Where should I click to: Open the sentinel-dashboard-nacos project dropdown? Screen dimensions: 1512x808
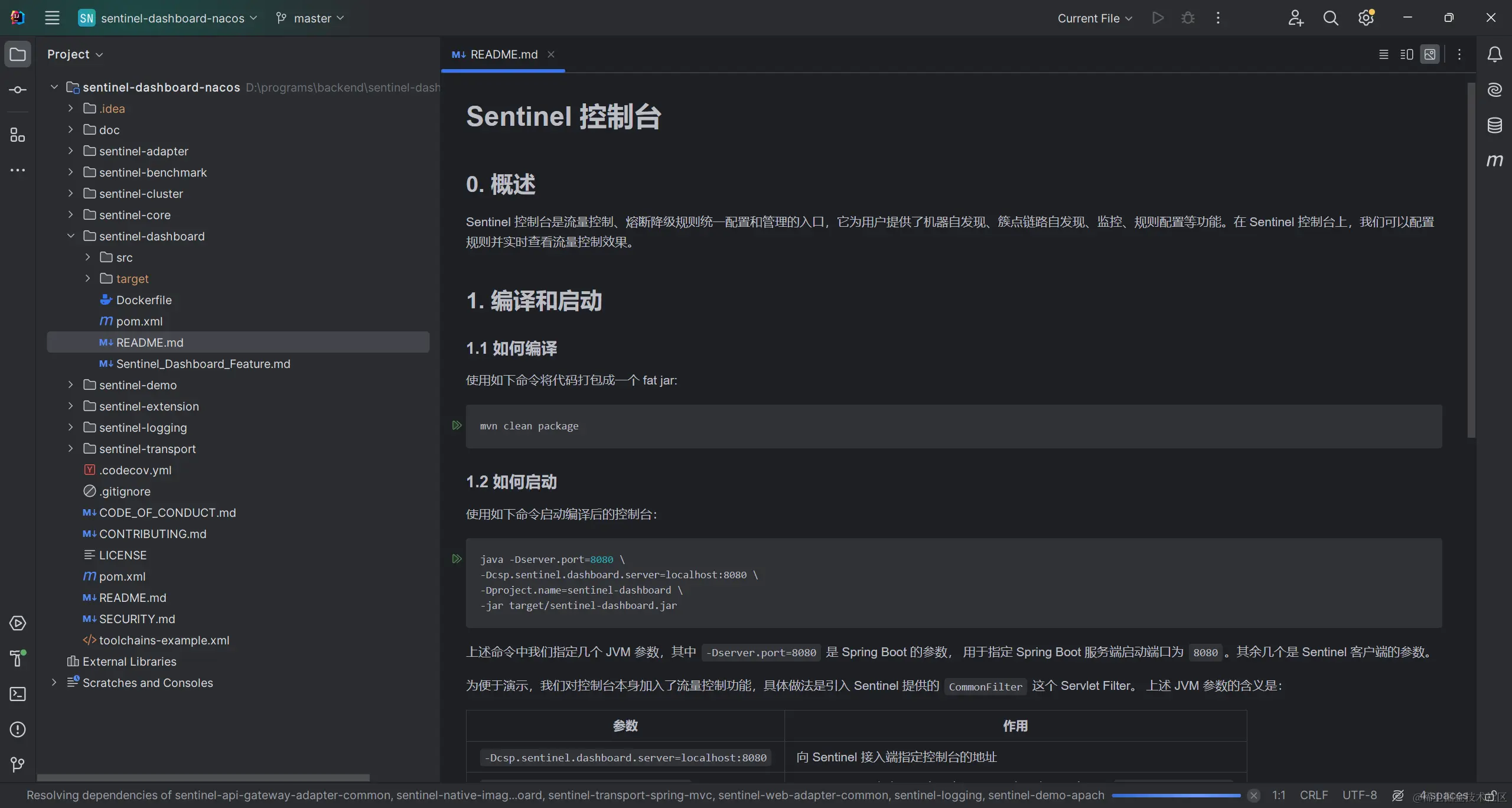tap(168, 18)
